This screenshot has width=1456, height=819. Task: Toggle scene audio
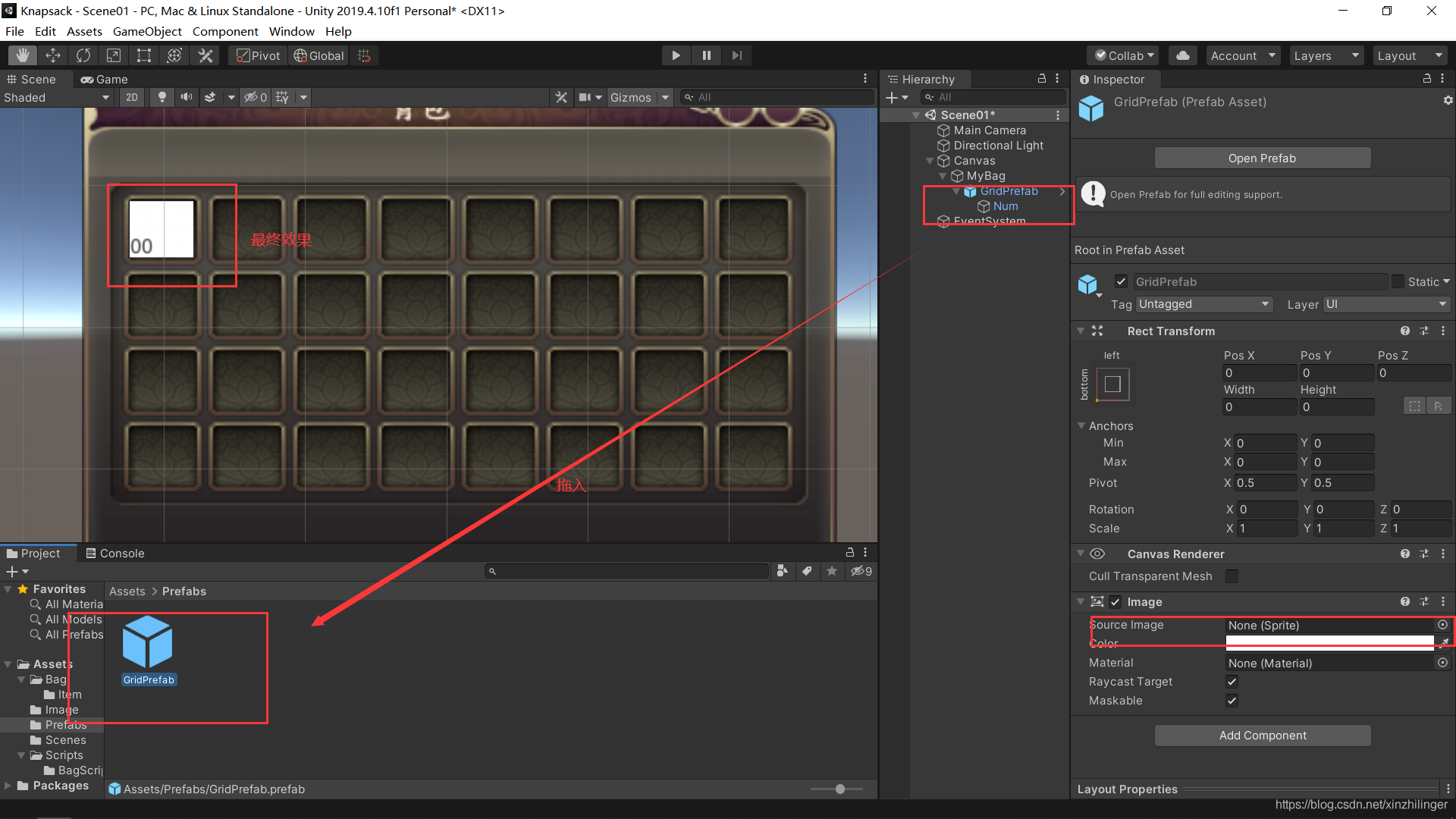pyautogui.click(x=186, y=97)
